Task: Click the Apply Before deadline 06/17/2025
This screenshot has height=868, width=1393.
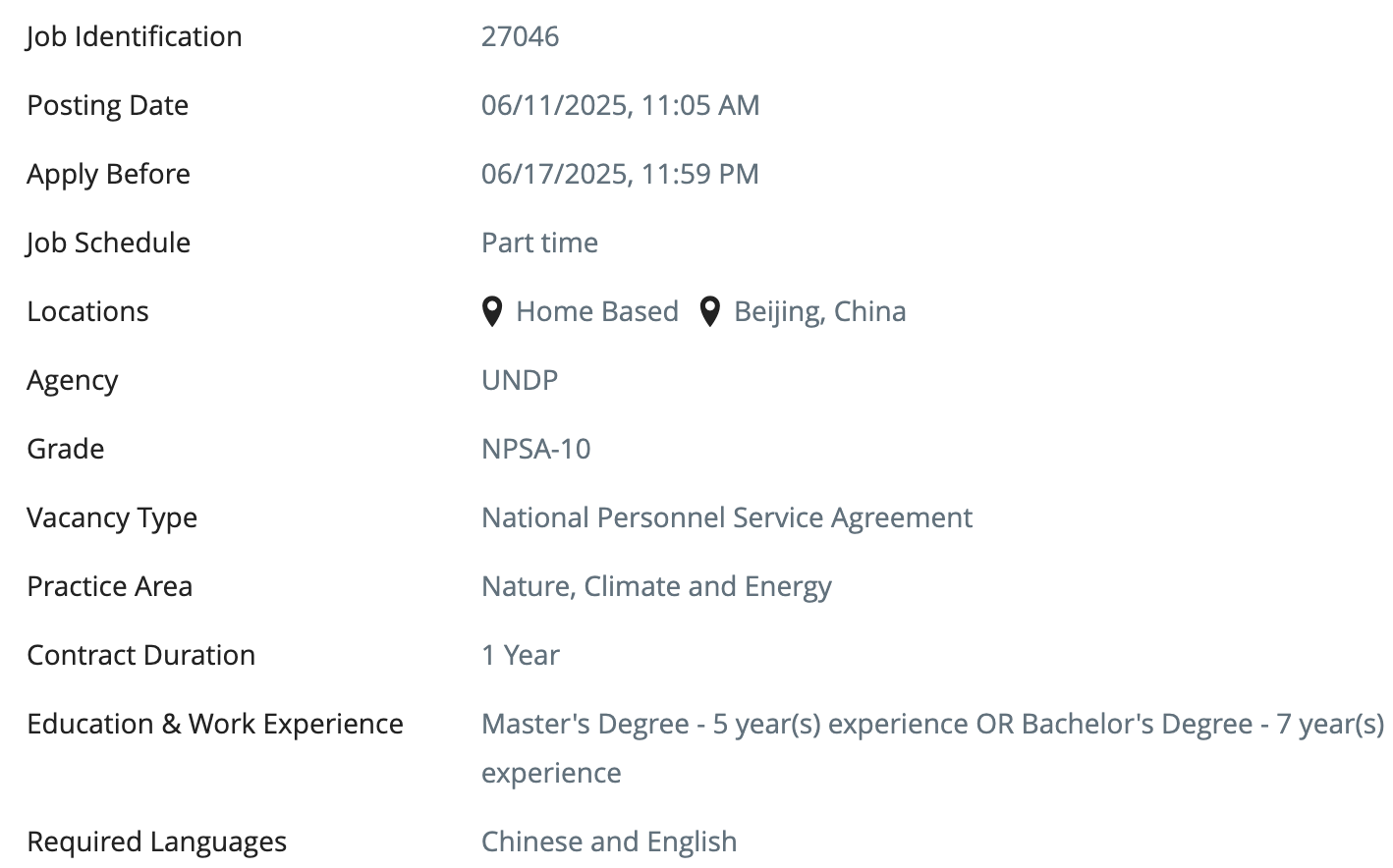Action: click(620, 174)
